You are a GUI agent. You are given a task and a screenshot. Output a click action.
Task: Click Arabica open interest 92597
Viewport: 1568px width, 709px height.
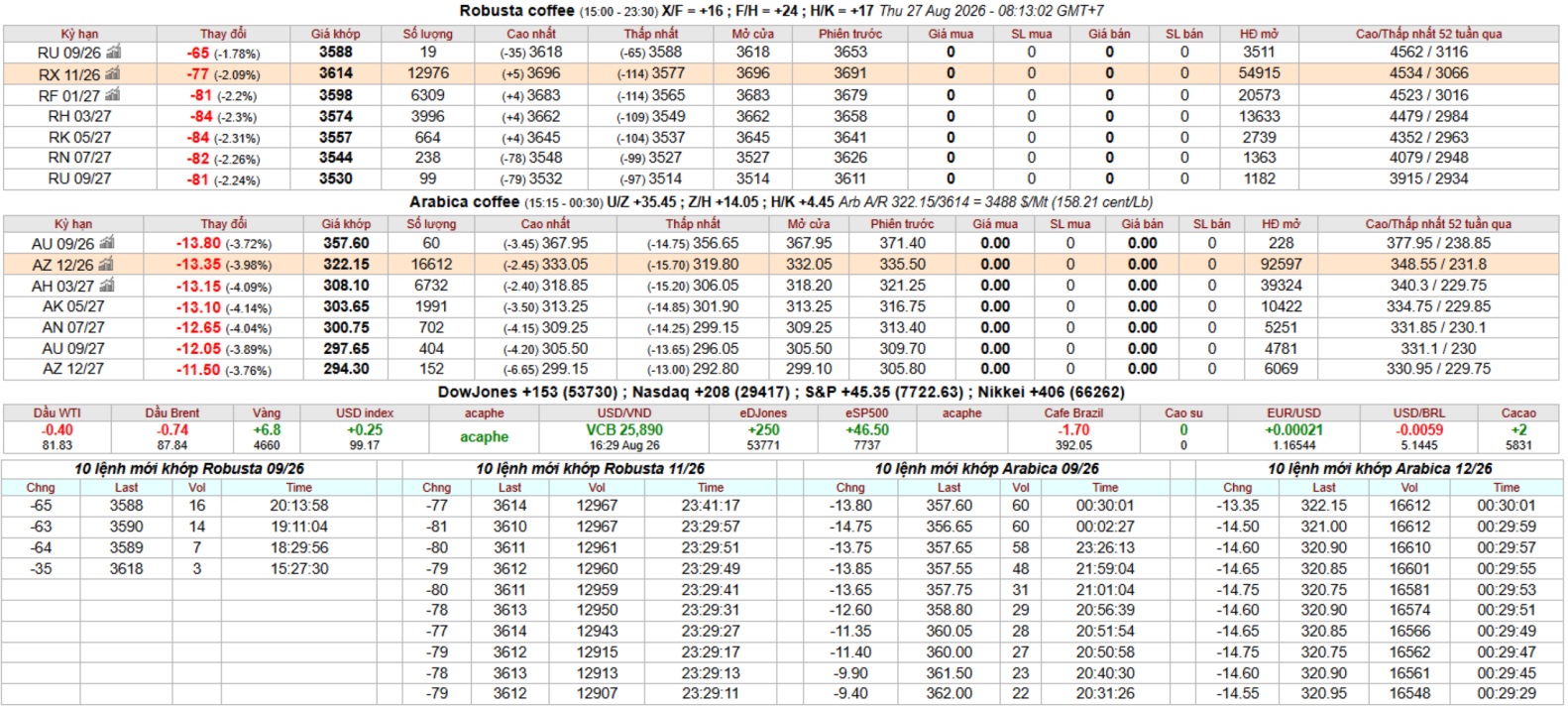(1282, 265)
